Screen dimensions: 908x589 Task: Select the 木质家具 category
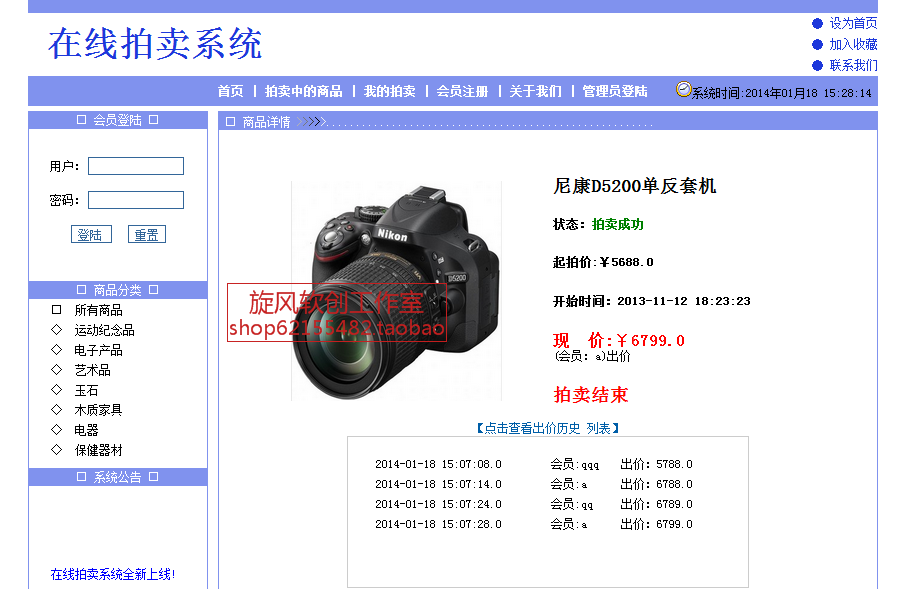pos(98,410)
